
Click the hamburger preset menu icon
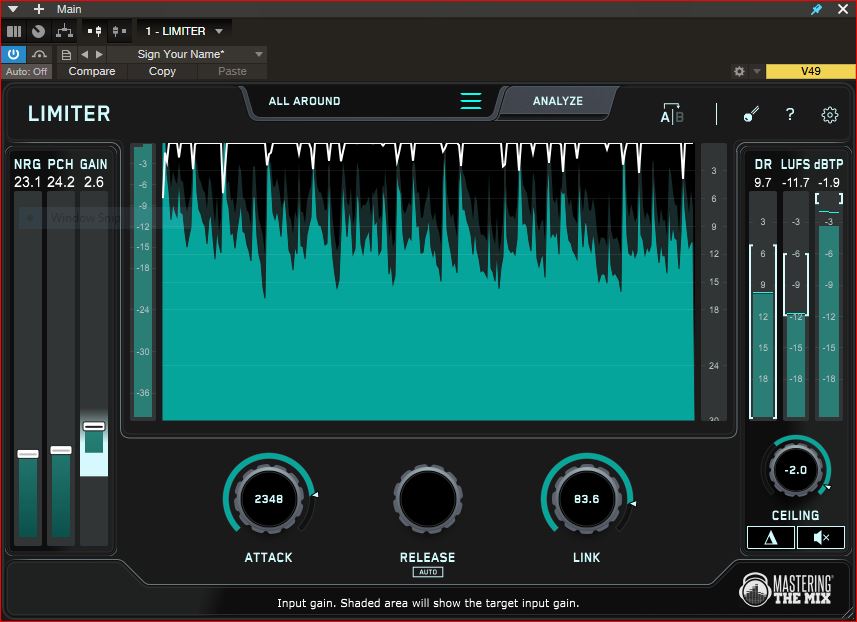[x=471, y=101]
